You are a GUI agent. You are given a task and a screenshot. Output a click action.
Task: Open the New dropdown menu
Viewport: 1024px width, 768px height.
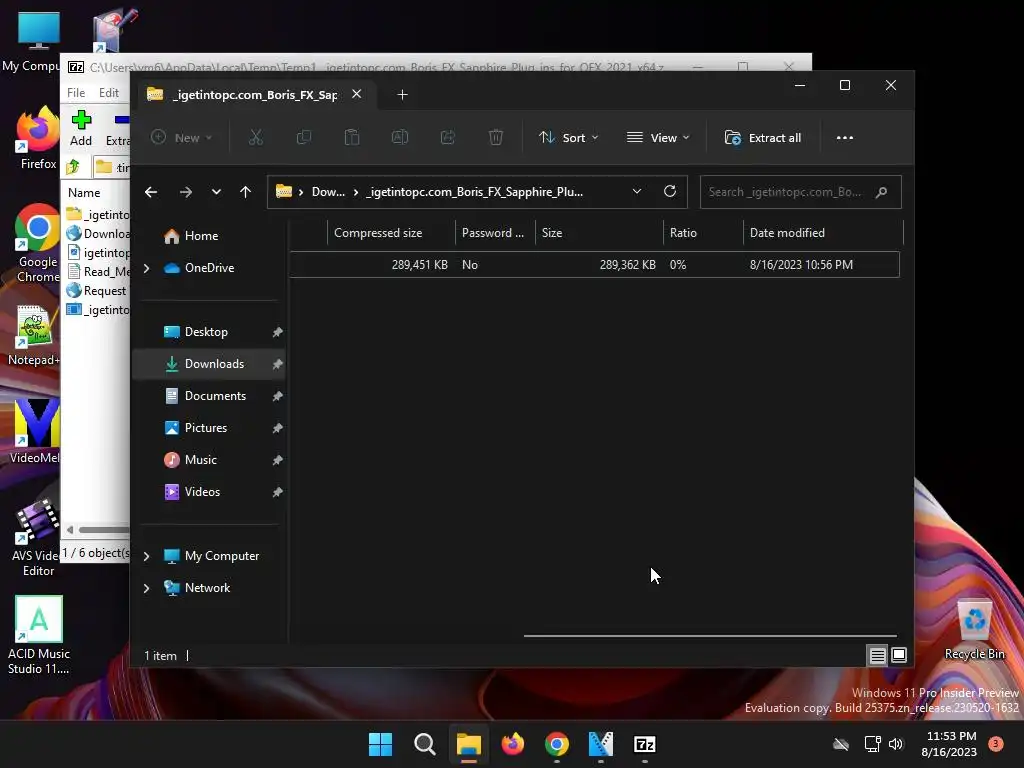pyautogui.click(x=182, y=138)
